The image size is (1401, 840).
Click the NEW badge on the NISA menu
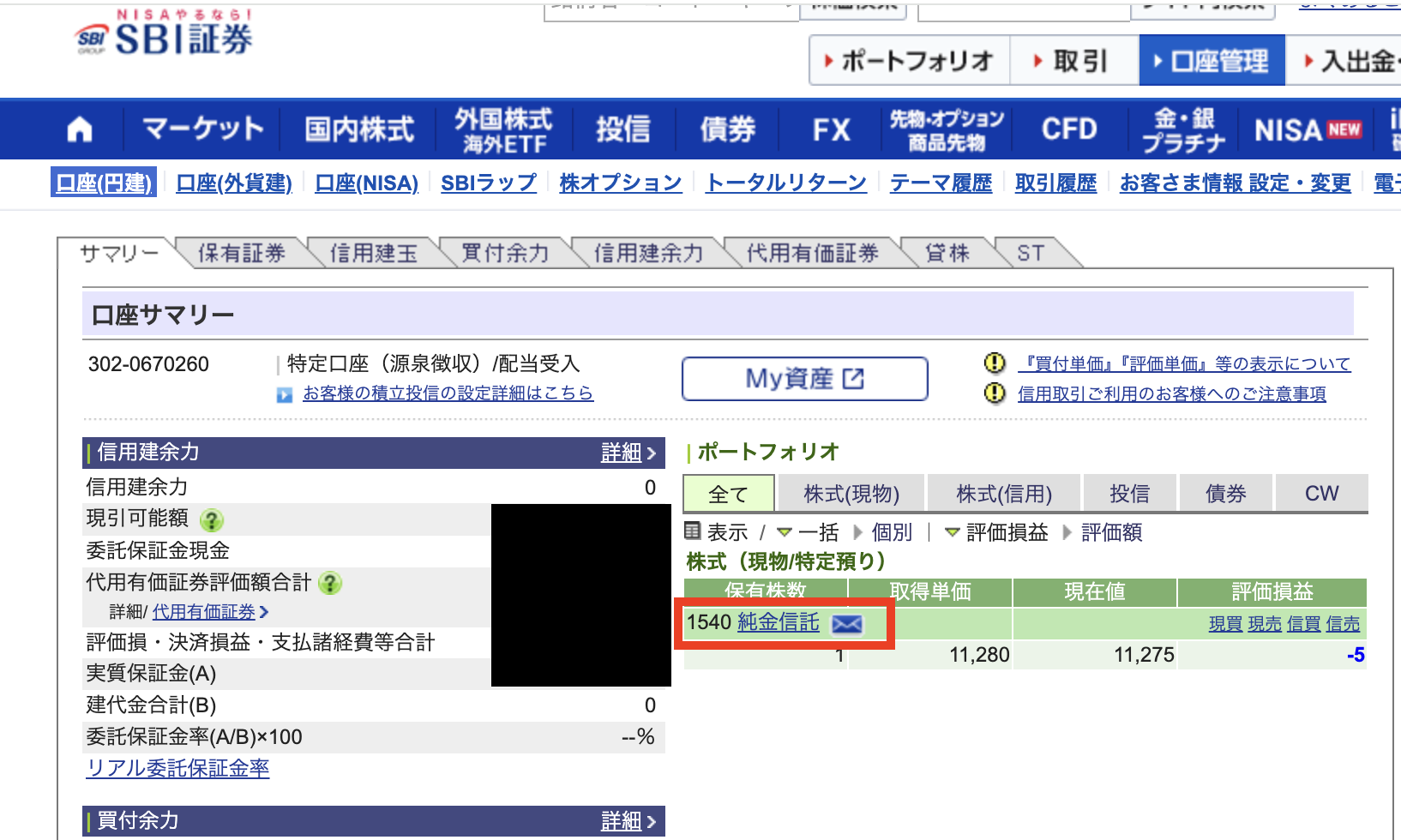click(x=1342, y=129)
